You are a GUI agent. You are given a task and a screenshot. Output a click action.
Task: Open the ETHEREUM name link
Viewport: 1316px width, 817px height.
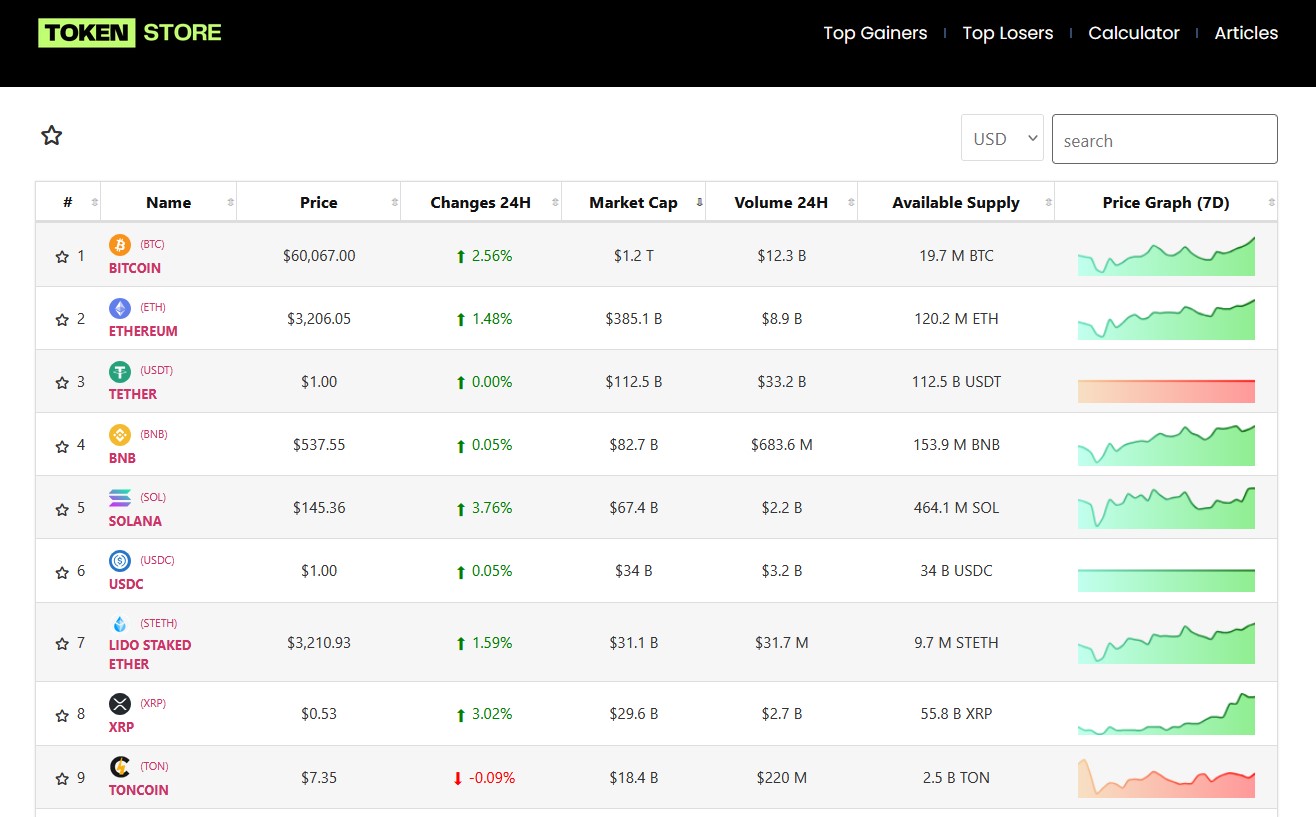point(143,331)
